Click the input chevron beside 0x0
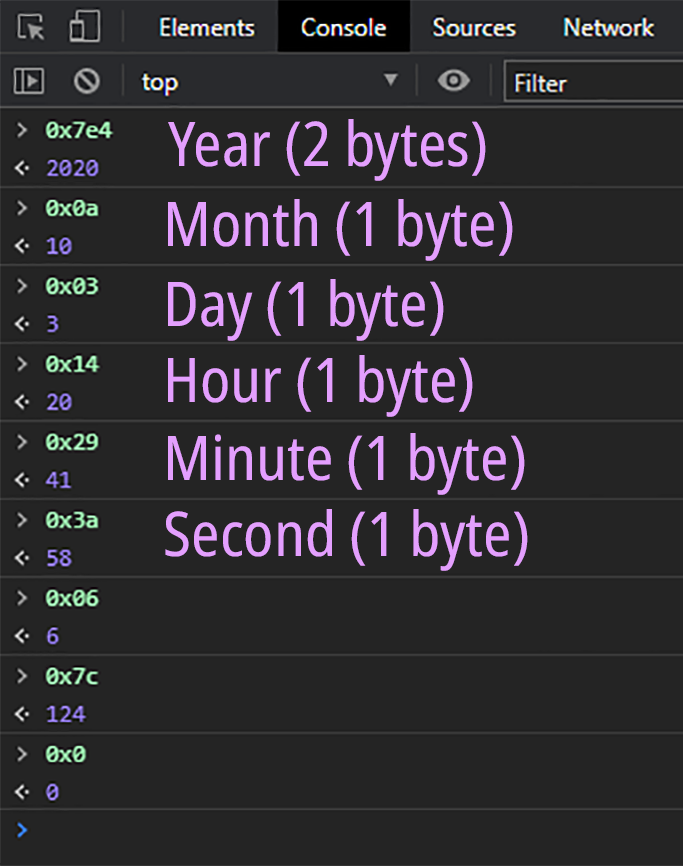Viewport: 683px width, 866px height. (x=23, y=755)
